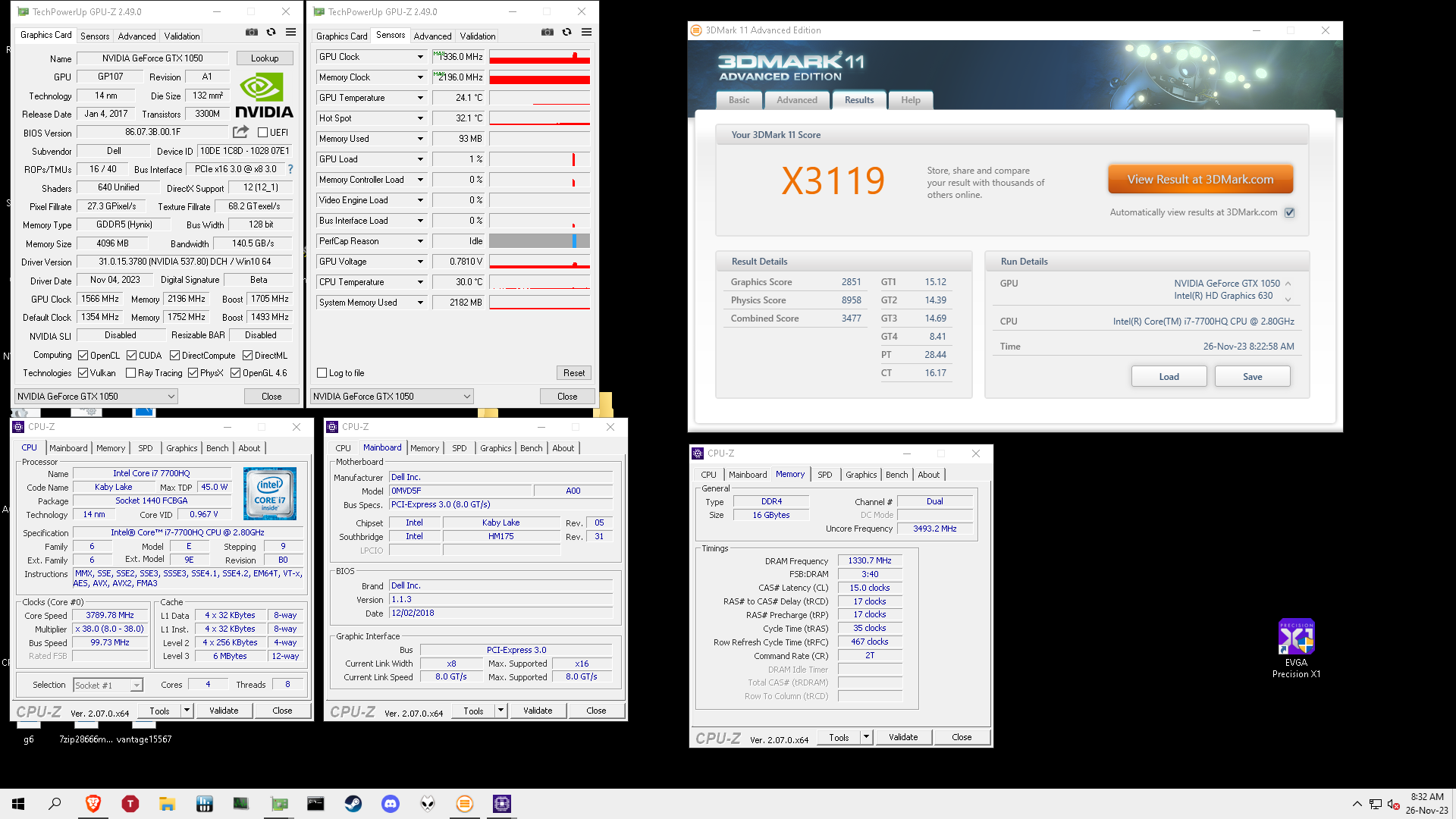The height and width of the screenshot is (819, 1456).
Task: Open Tools dropdown arrow in CPU-Z Memory window
Action: pyautogui.click(x=866, y=737)
